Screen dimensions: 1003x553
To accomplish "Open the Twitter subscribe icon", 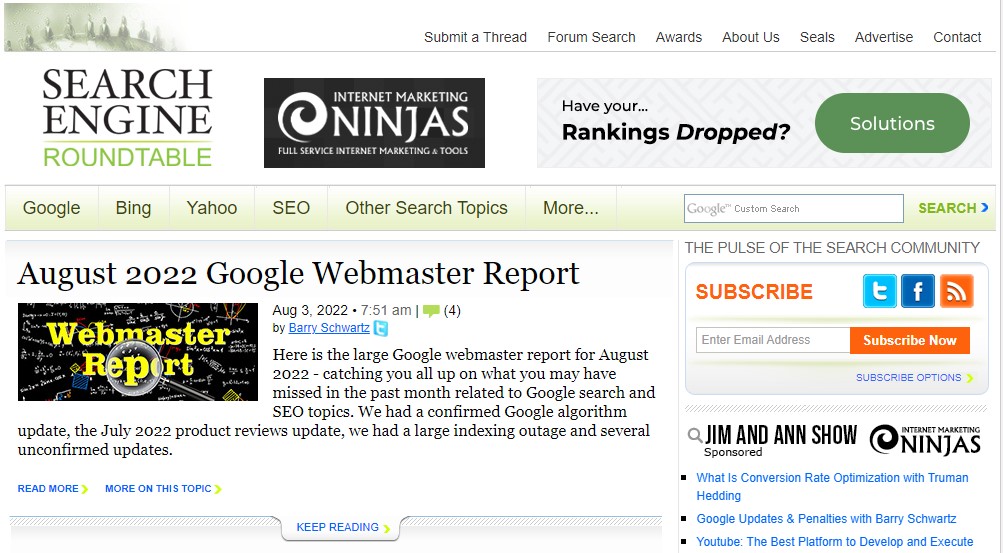I will coord(880,292).
